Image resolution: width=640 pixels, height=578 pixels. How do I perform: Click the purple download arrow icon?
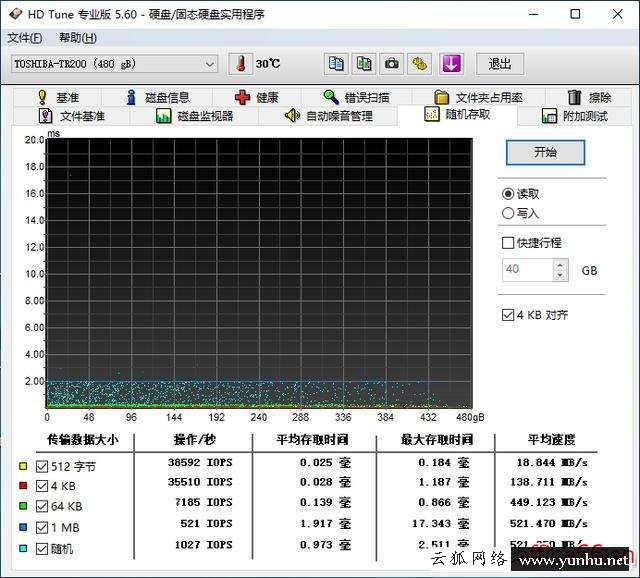pyautogui.click(x=451, y=64)
